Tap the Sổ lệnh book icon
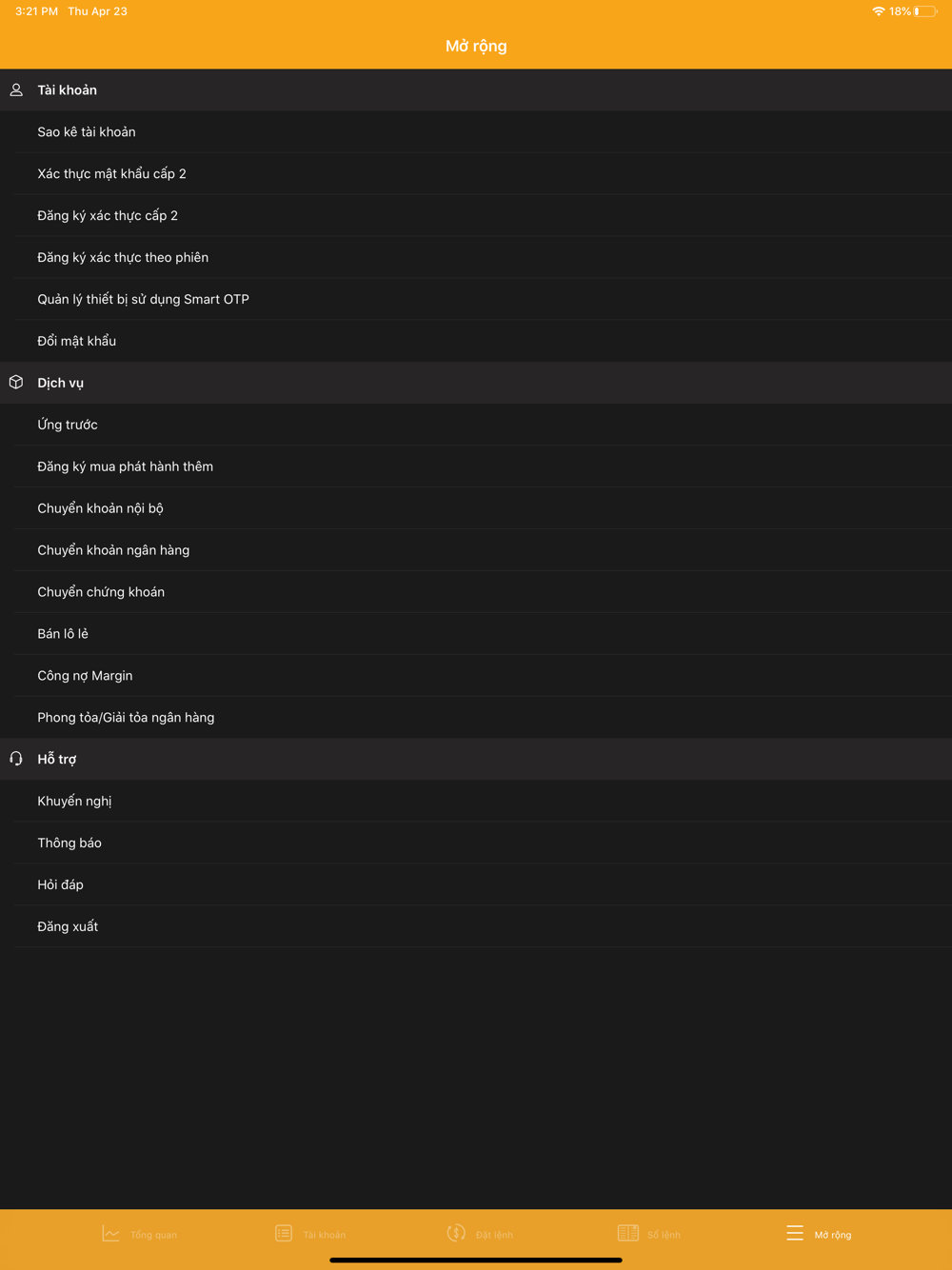The image size is (952, 1270). pos(628,1234)
